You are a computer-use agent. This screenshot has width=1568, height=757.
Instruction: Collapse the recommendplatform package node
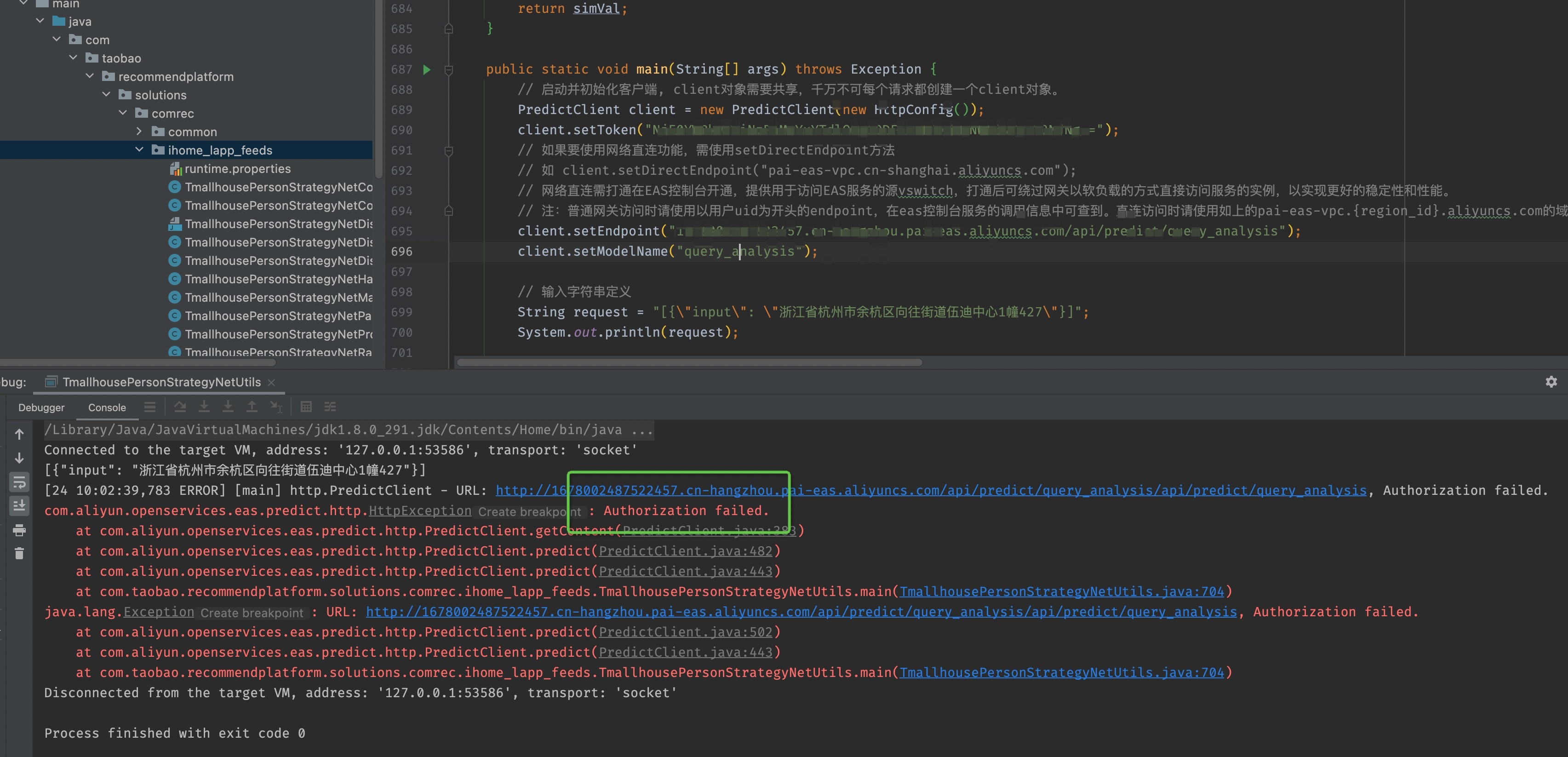tap(90, 76)
